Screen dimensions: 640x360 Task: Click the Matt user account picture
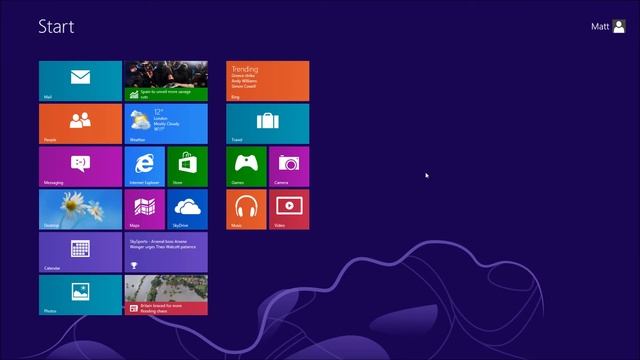coord(619,27)
